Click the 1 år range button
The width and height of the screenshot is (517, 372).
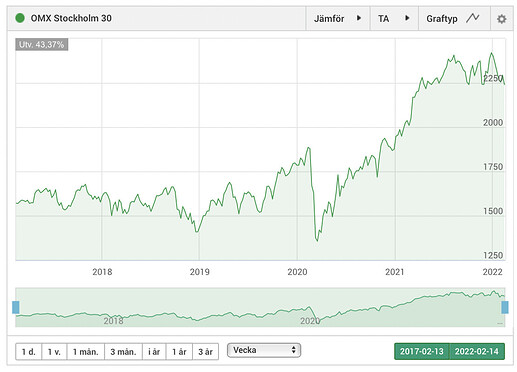tap(179, 352)
